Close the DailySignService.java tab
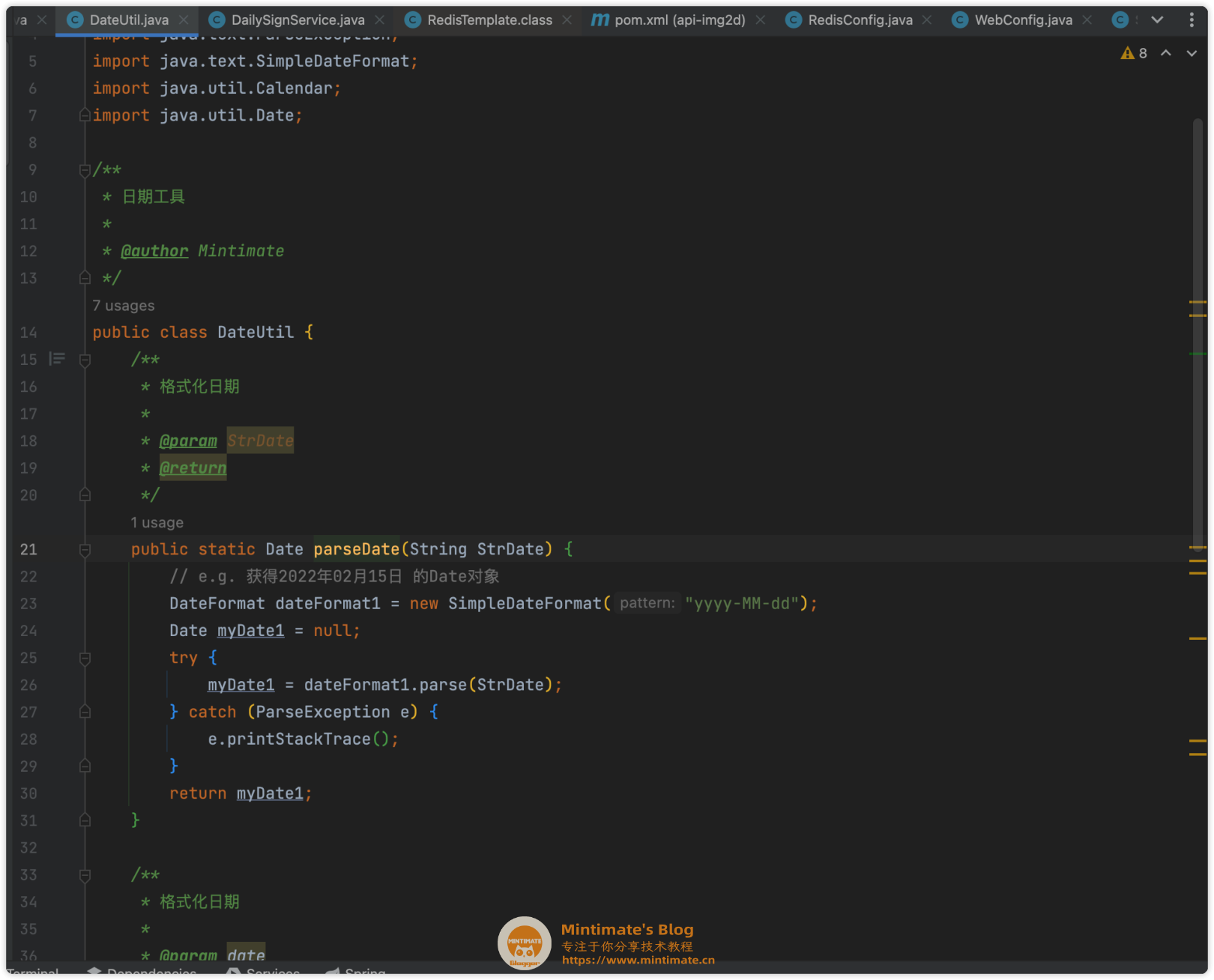 [380, 20]
